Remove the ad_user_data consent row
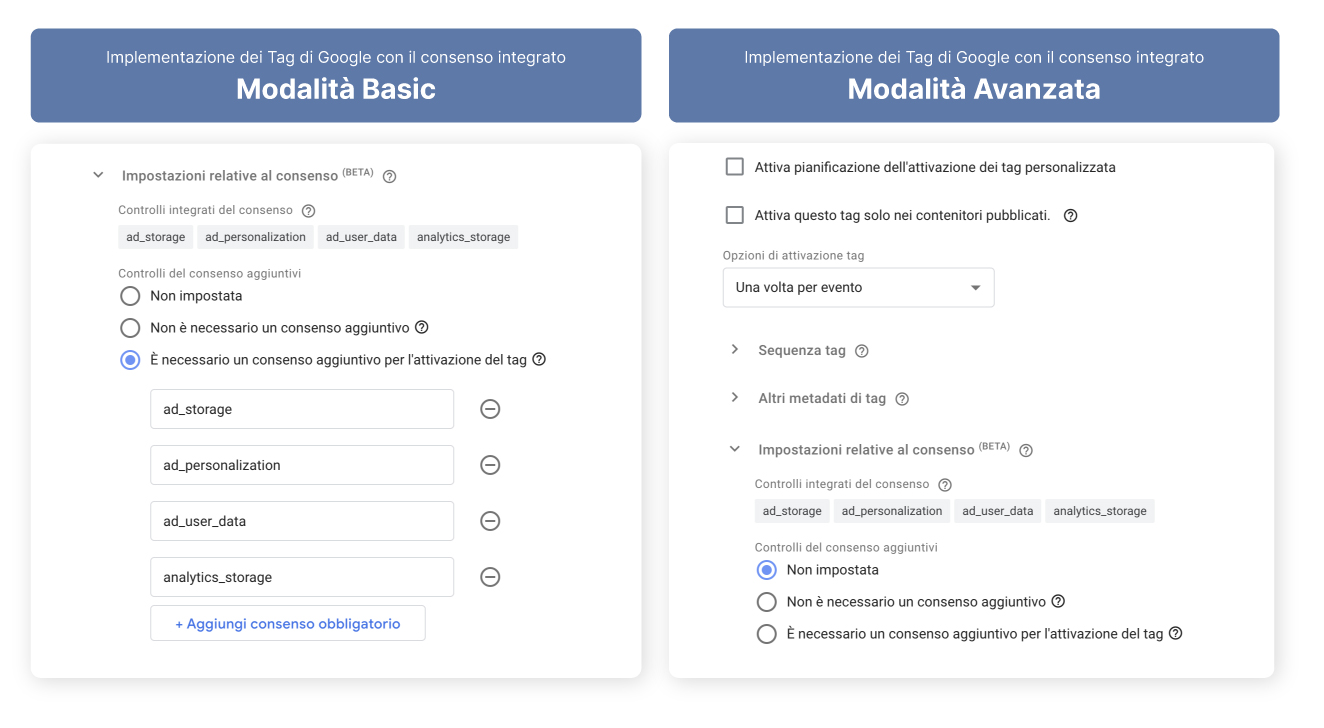This screenshot has height=728, width=1324. (x=490, y=521)
